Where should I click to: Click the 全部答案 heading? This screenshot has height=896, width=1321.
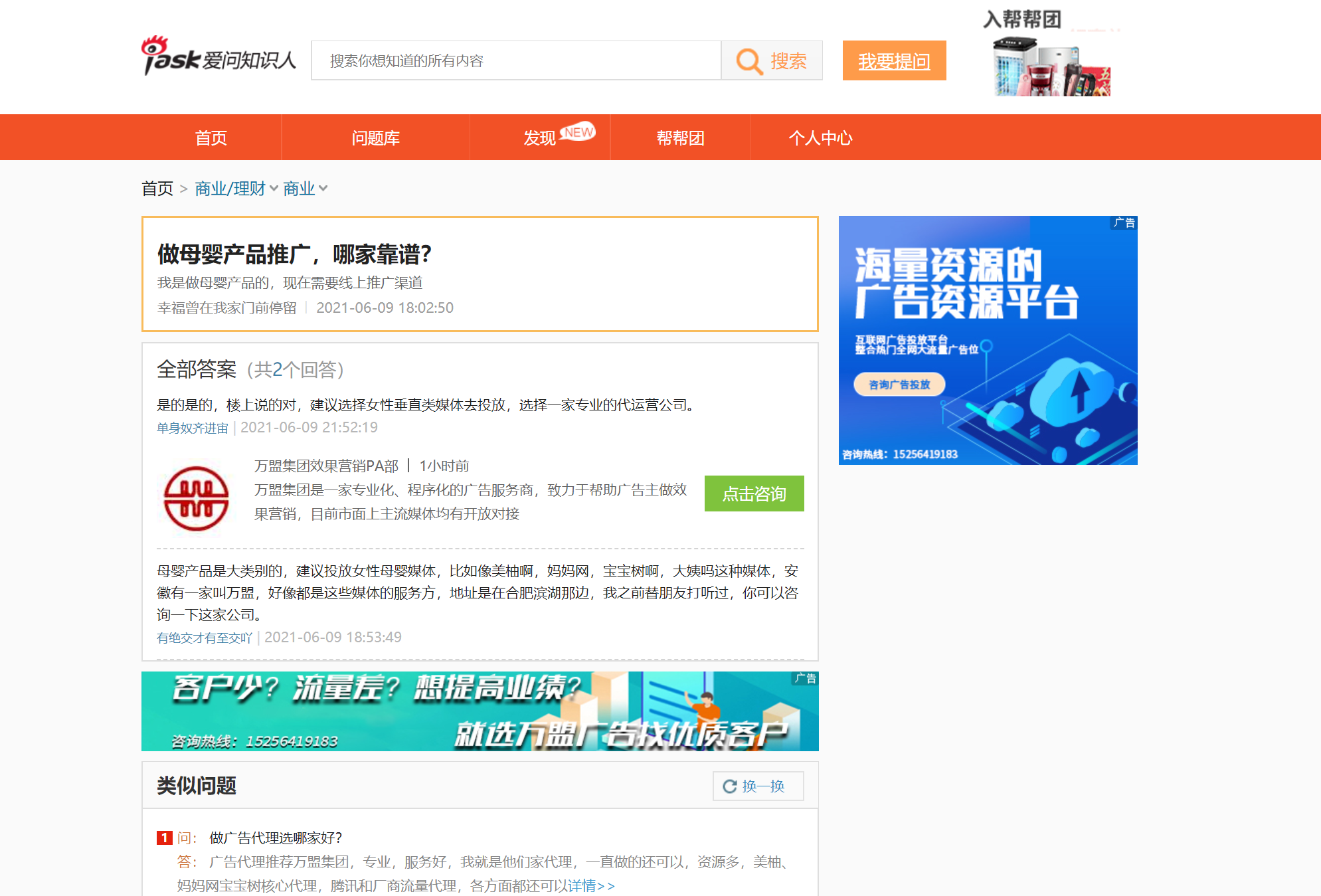197,369
